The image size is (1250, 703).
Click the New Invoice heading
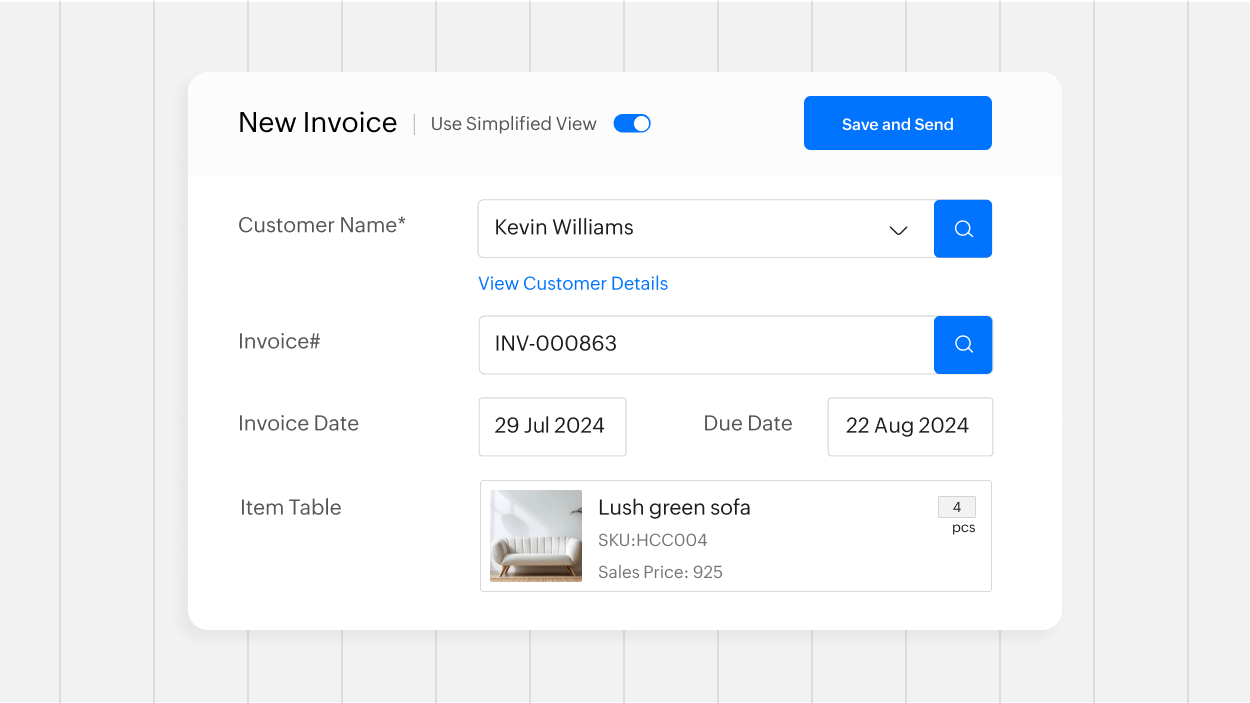[x=317, y=123]
